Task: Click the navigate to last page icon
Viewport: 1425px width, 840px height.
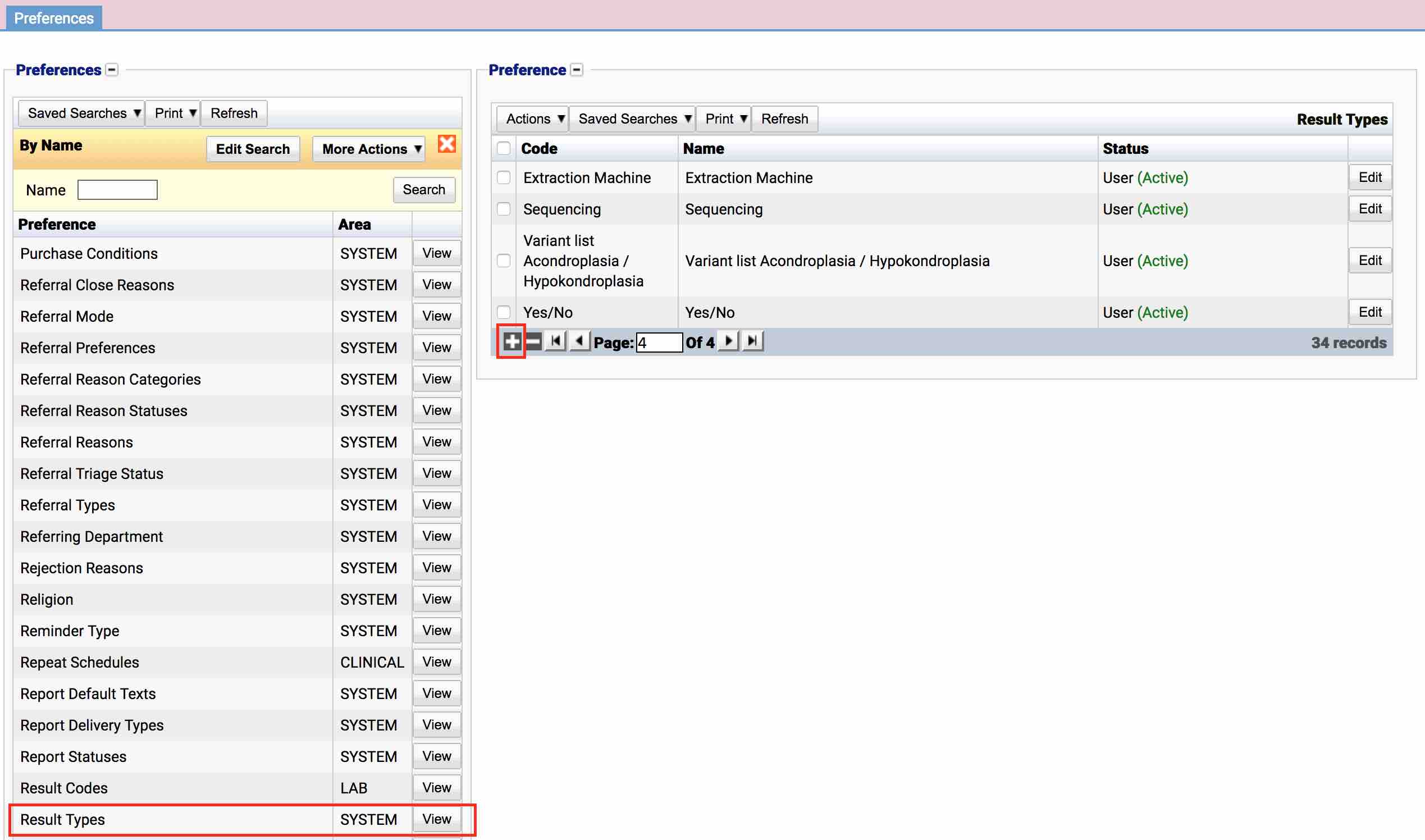Action: click(x=753, y=341)
